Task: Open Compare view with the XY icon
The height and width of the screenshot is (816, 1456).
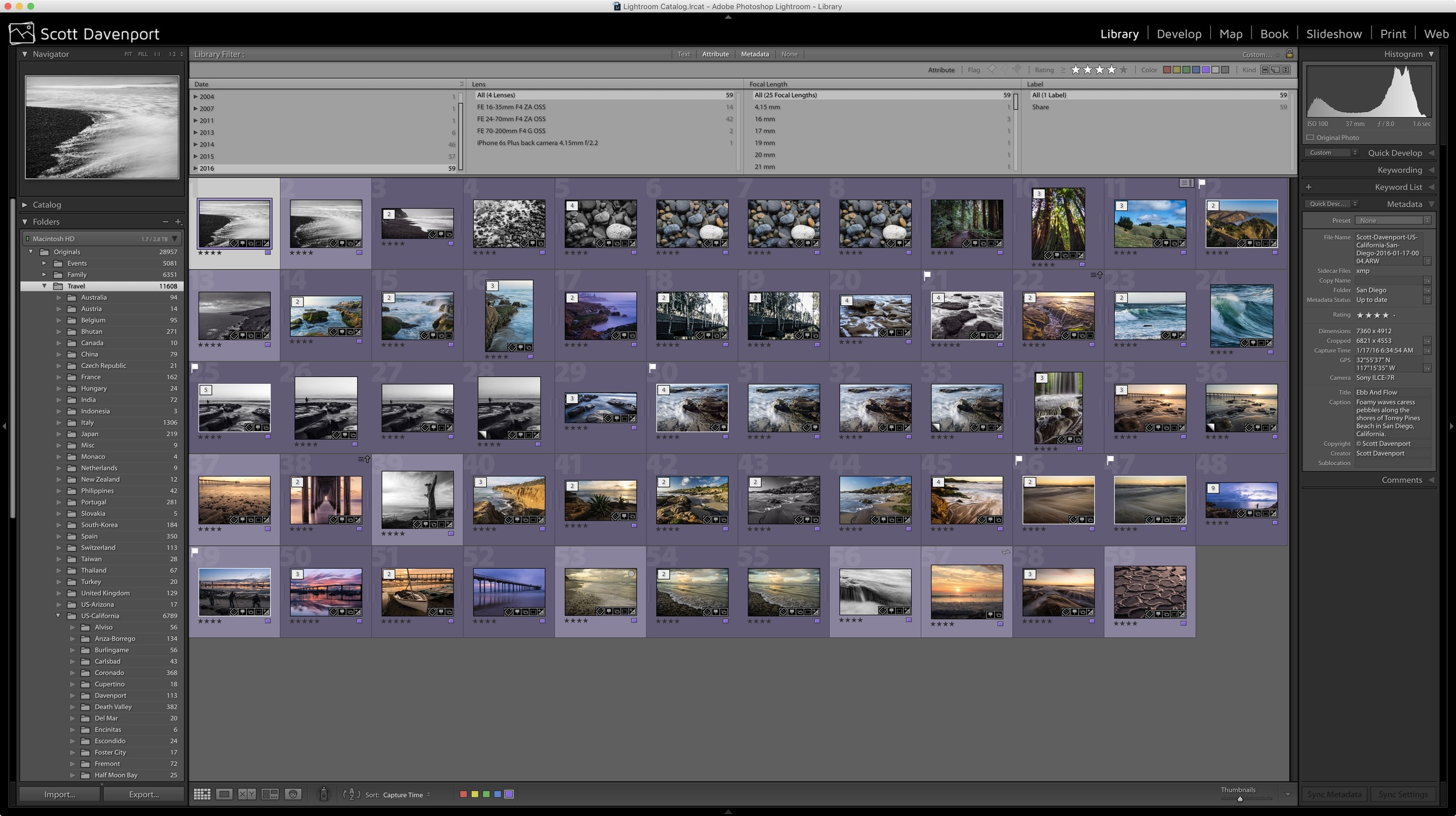Action: pyautogui.click(x=247, y=794)
